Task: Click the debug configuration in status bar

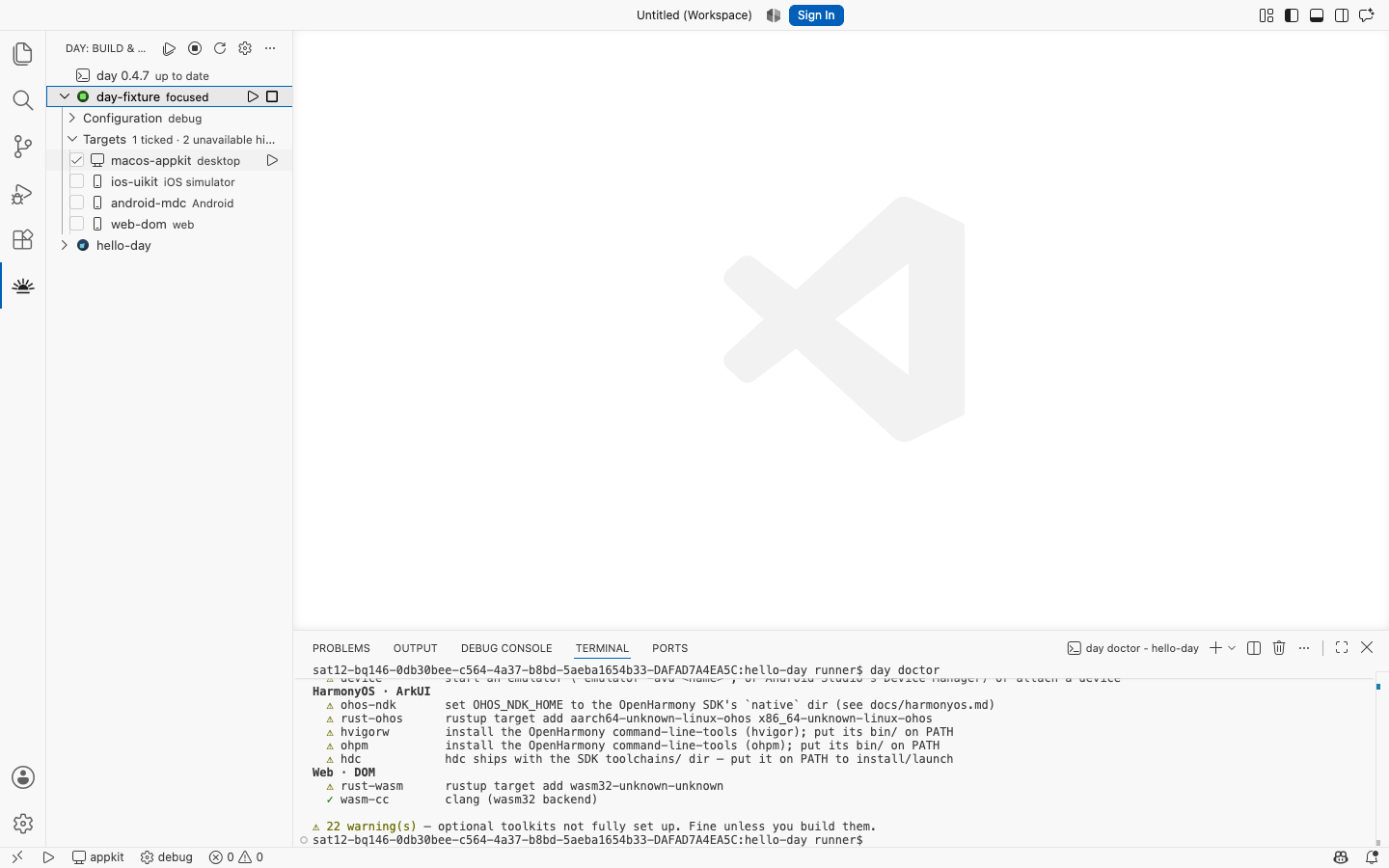Action: (x=167, y=856)
